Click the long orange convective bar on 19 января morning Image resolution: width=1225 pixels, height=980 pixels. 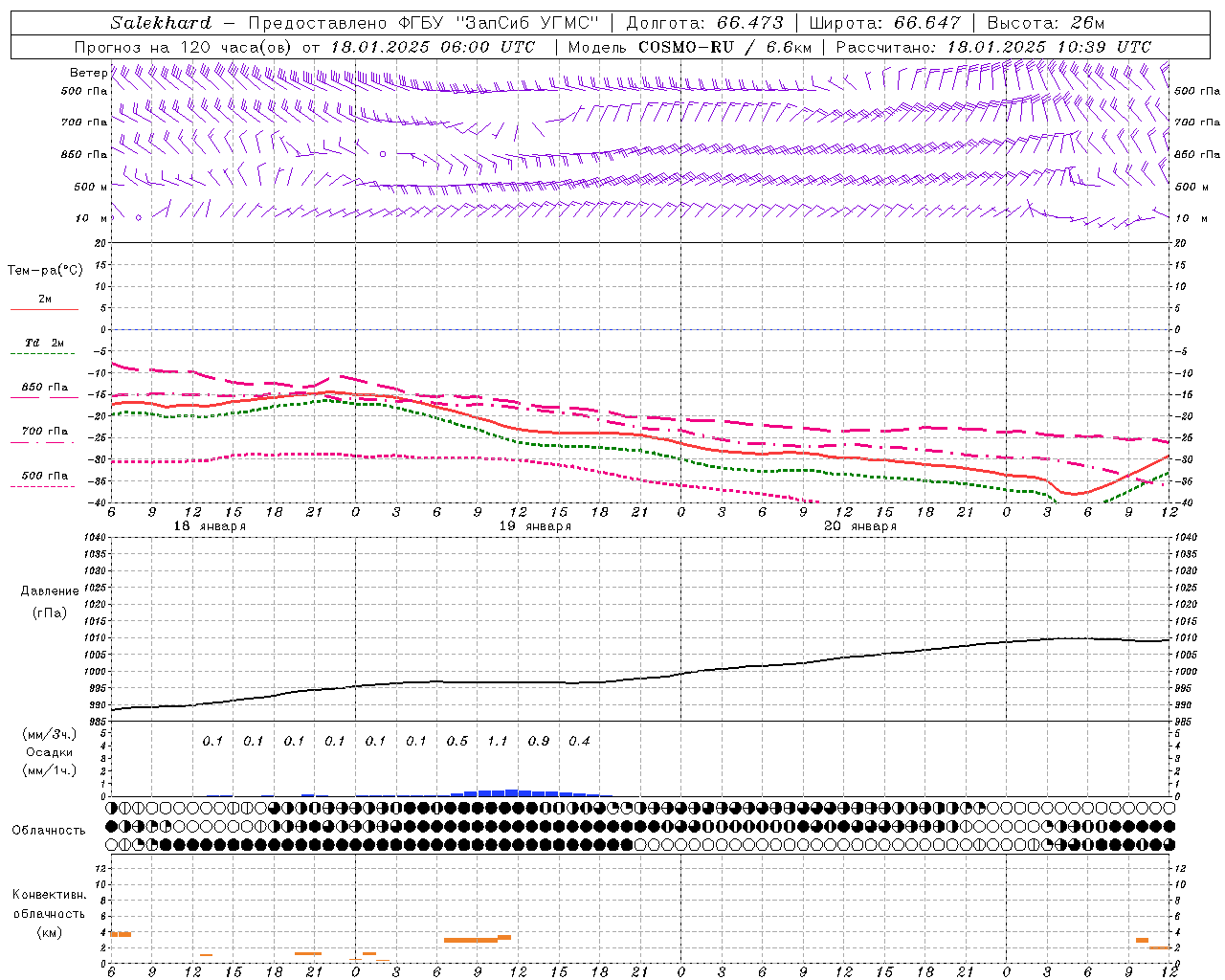[x=471, y=941]
